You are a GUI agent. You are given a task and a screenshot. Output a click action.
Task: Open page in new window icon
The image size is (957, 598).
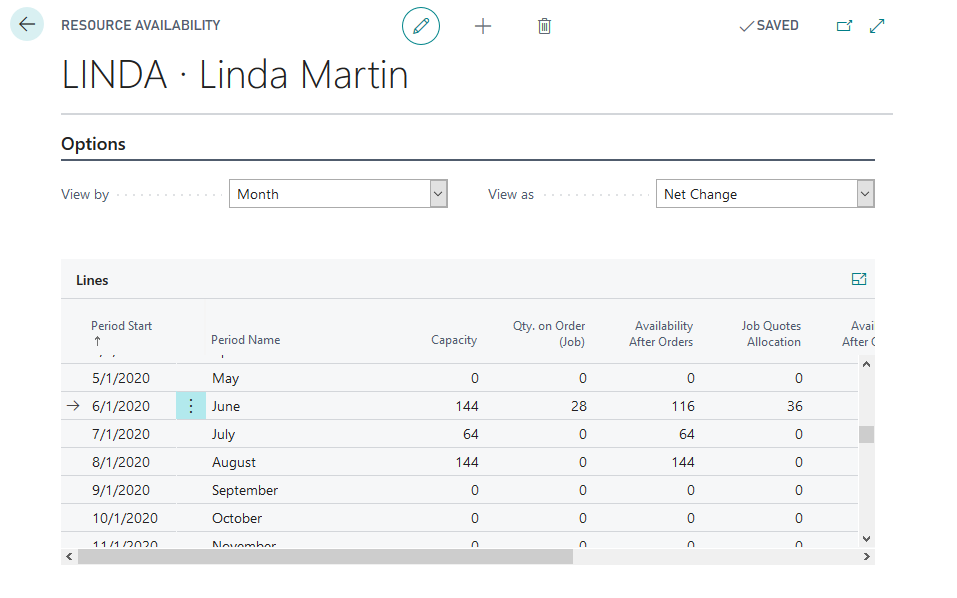(x=844, y=26)
